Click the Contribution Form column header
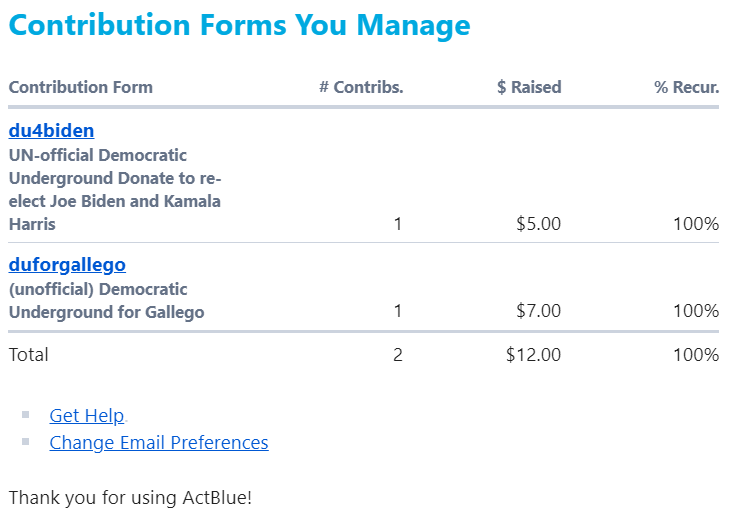Image resolution: width=730 pixels, height=510 pixels. click(x=81, y=87)
